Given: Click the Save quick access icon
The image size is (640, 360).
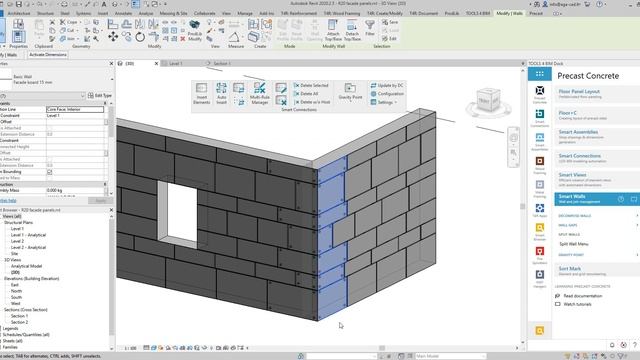Looking at the screenshot, I should (18, 4).
